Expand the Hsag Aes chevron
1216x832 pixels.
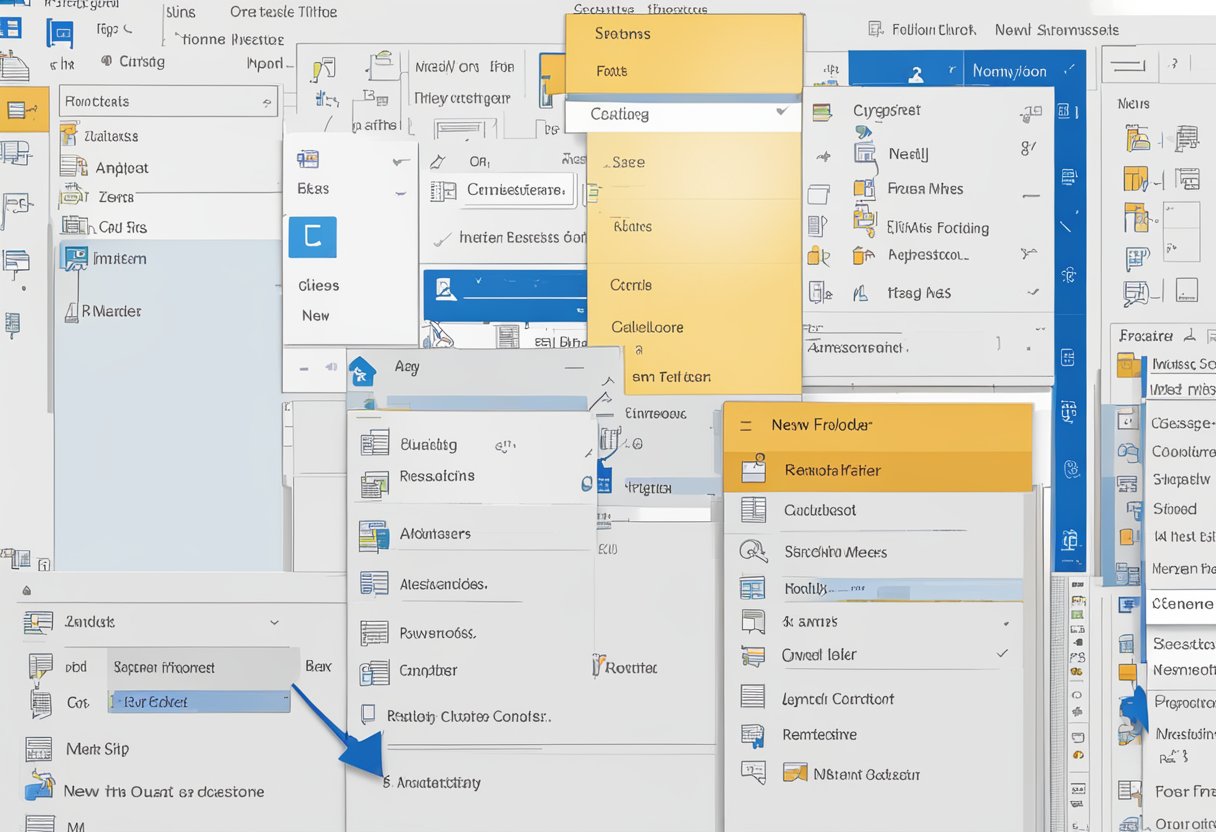(x=1032, y=293)
